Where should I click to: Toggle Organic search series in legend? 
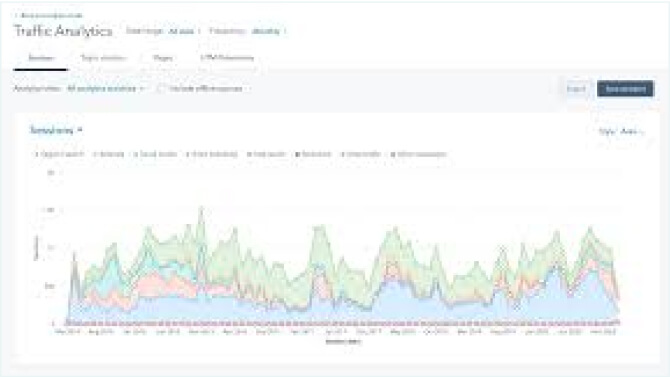pos(60,154)
